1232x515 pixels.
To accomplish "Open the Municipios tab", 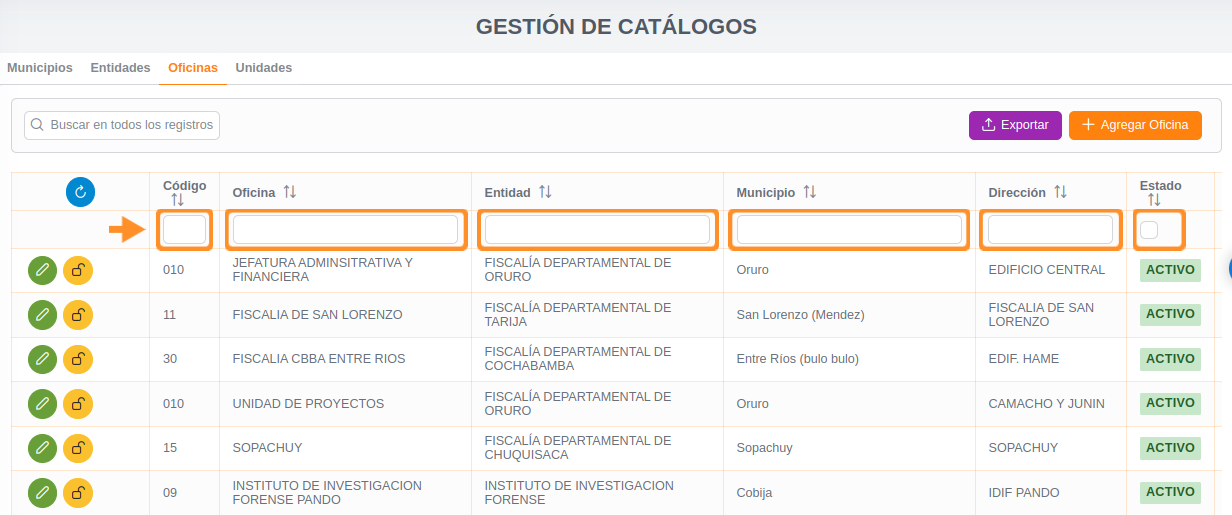I will tap(40, 68).
